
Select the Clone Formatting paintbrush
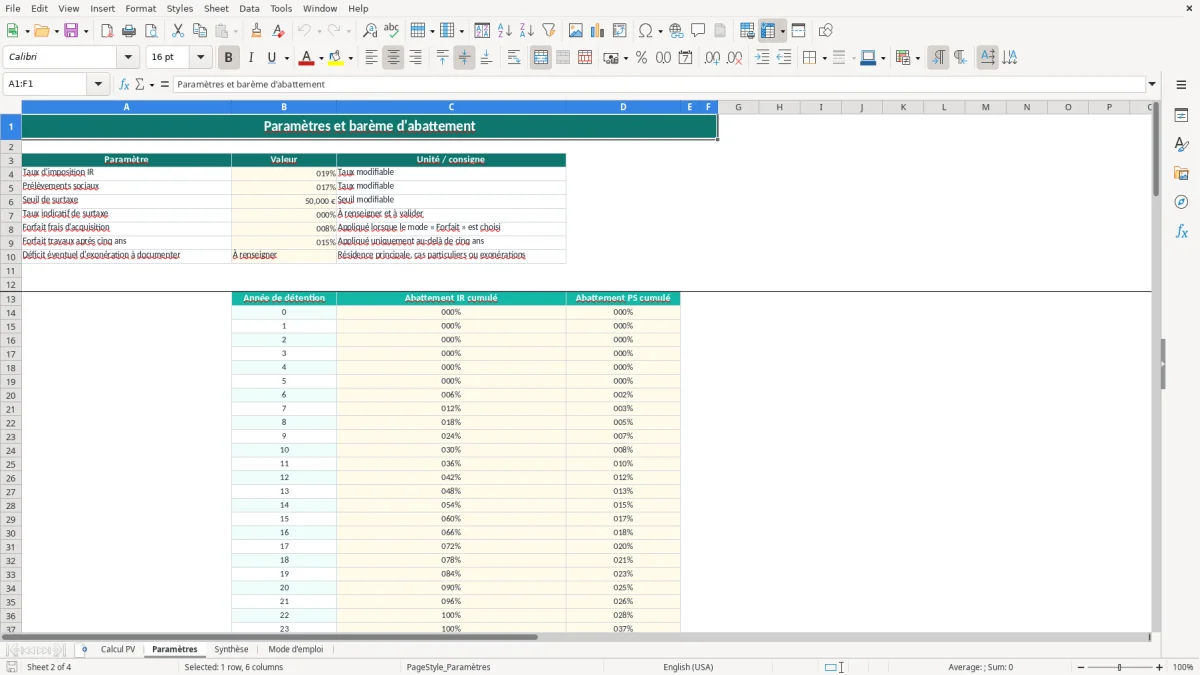tap(257, 31)
